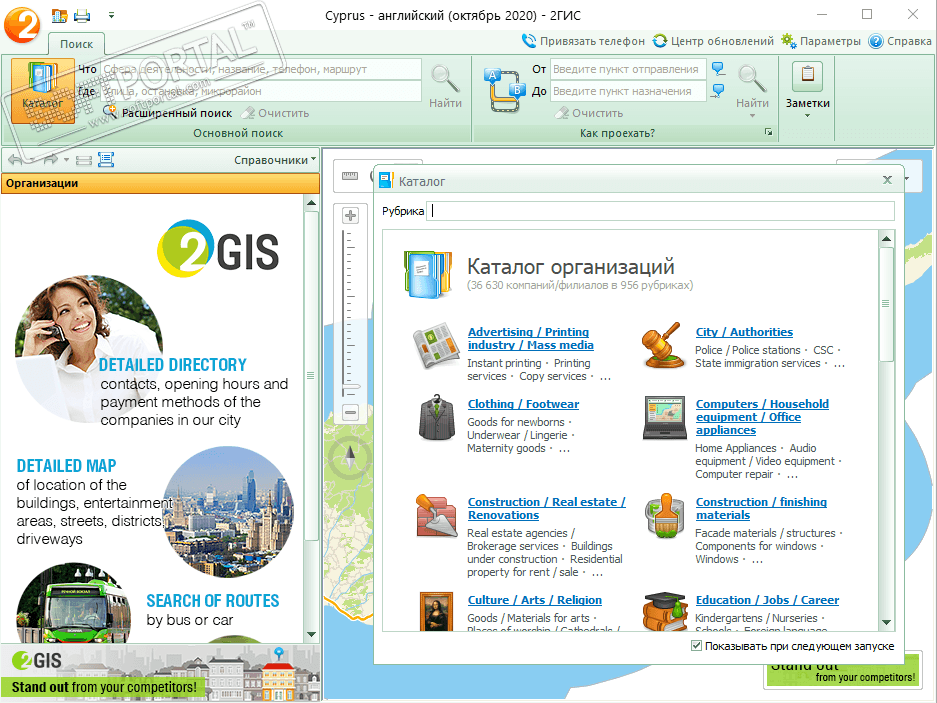Pick departure point on map icon

tap(718, 69)
